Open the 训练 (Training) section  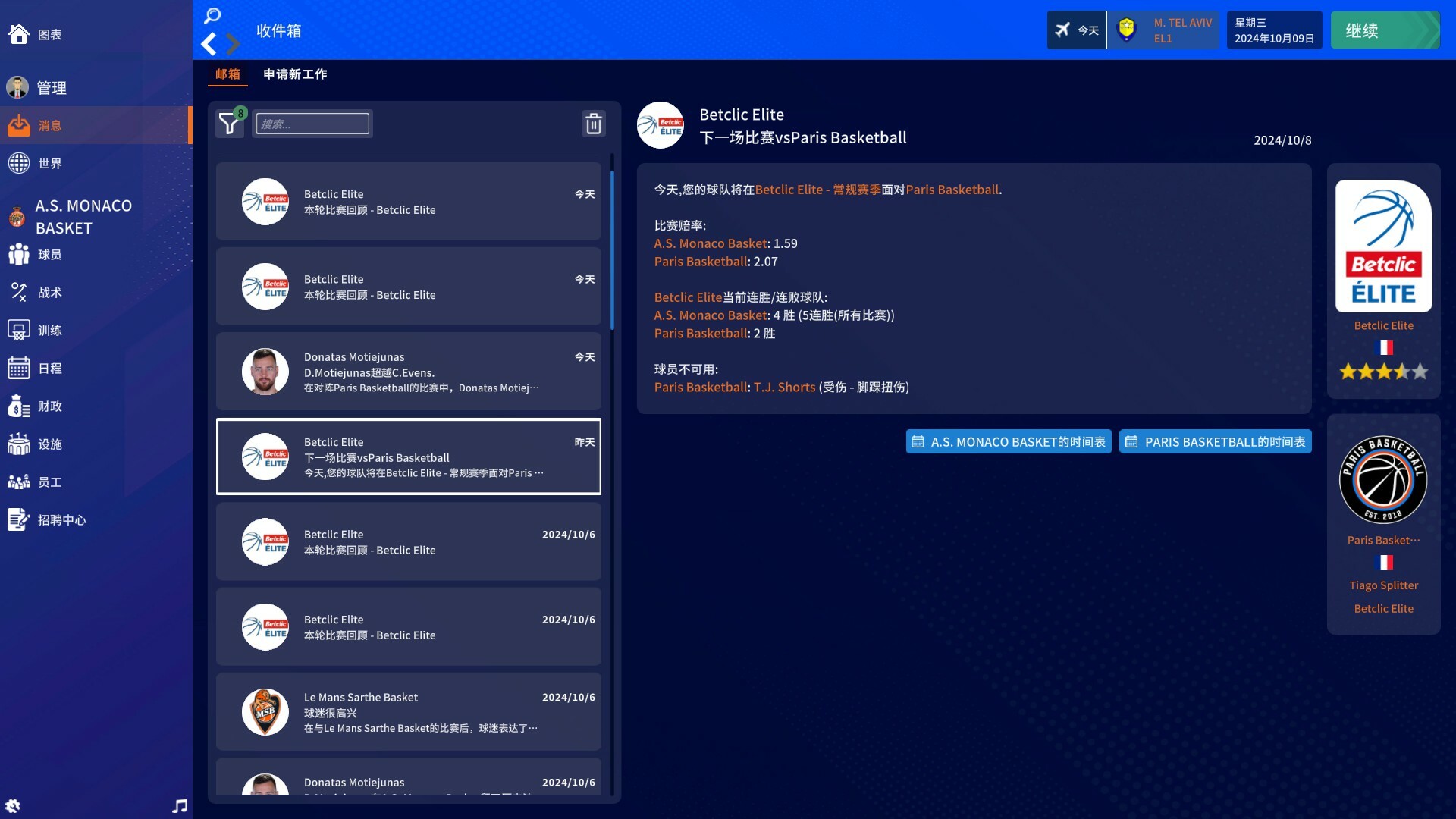[50, 330]
